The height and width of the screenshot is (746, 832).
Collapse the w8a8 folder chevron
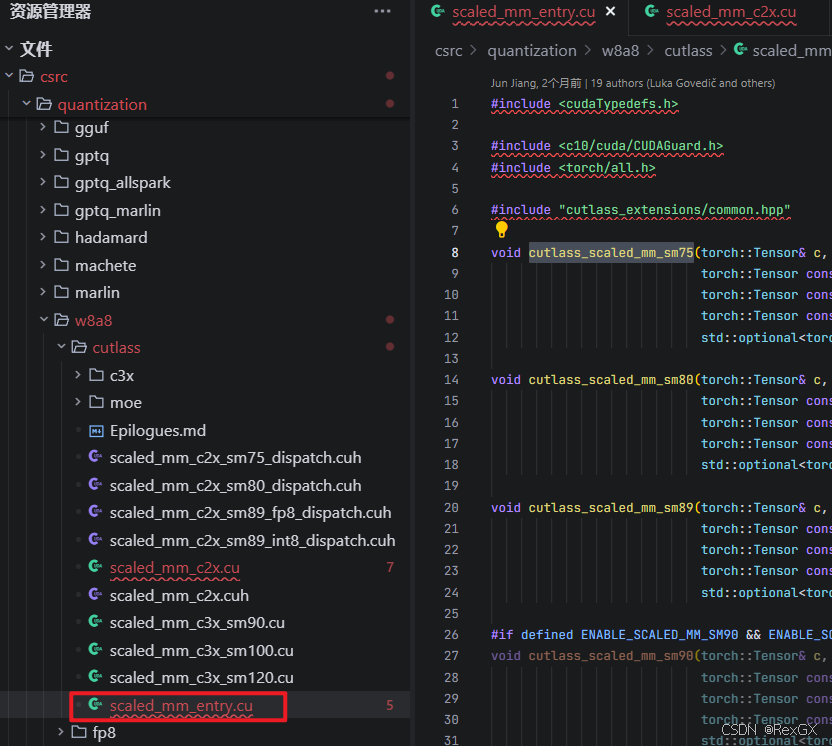pos(44,319)
